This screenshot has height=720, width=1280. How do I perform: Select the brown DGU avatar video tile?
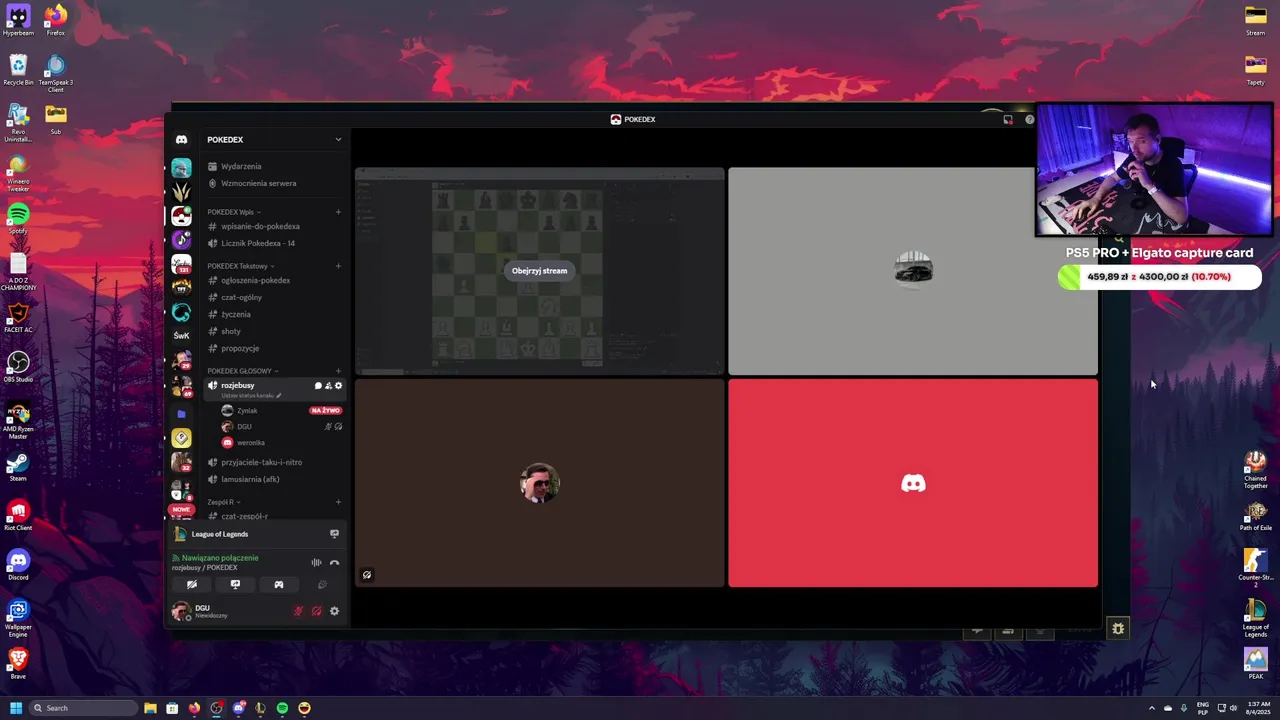(x=540, y=483)
